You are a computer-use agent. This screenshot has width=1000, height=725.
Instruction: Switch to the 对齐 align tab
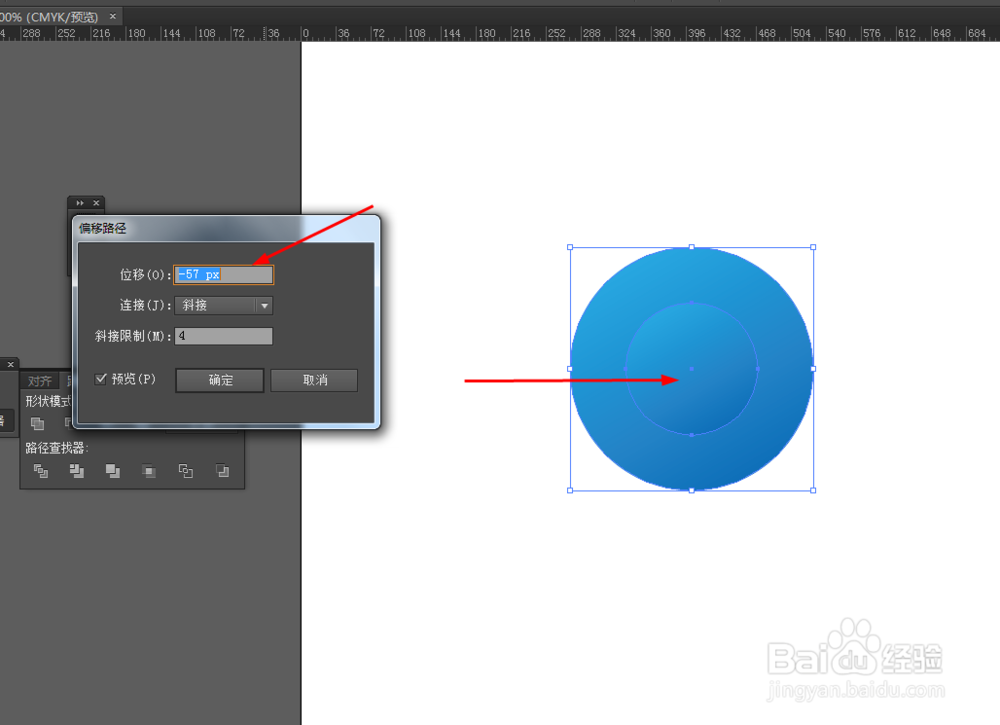[x=40, y=381]
